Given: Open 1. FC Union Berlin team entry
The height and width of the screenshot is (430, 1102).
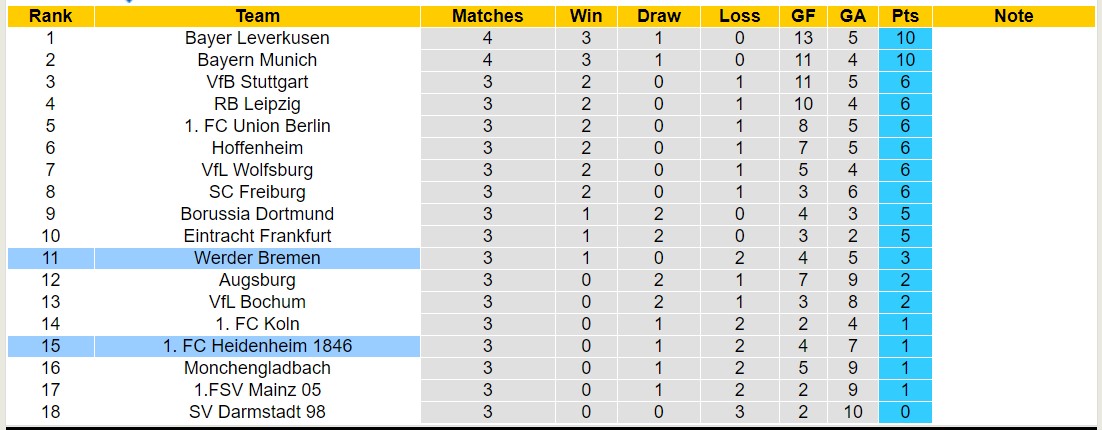Looking at the screenshot, I should click(257, 126).
